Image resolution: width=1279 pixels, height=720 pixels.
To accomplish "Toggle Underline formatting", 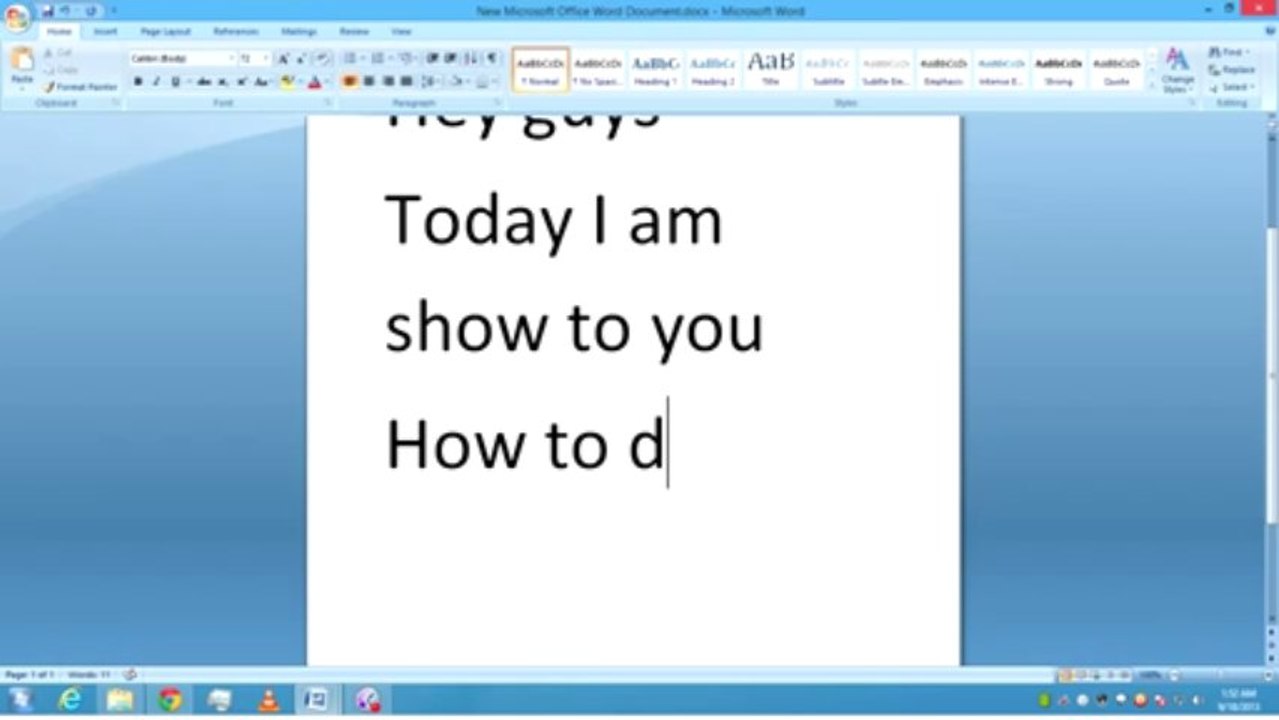I will [177, 82].
